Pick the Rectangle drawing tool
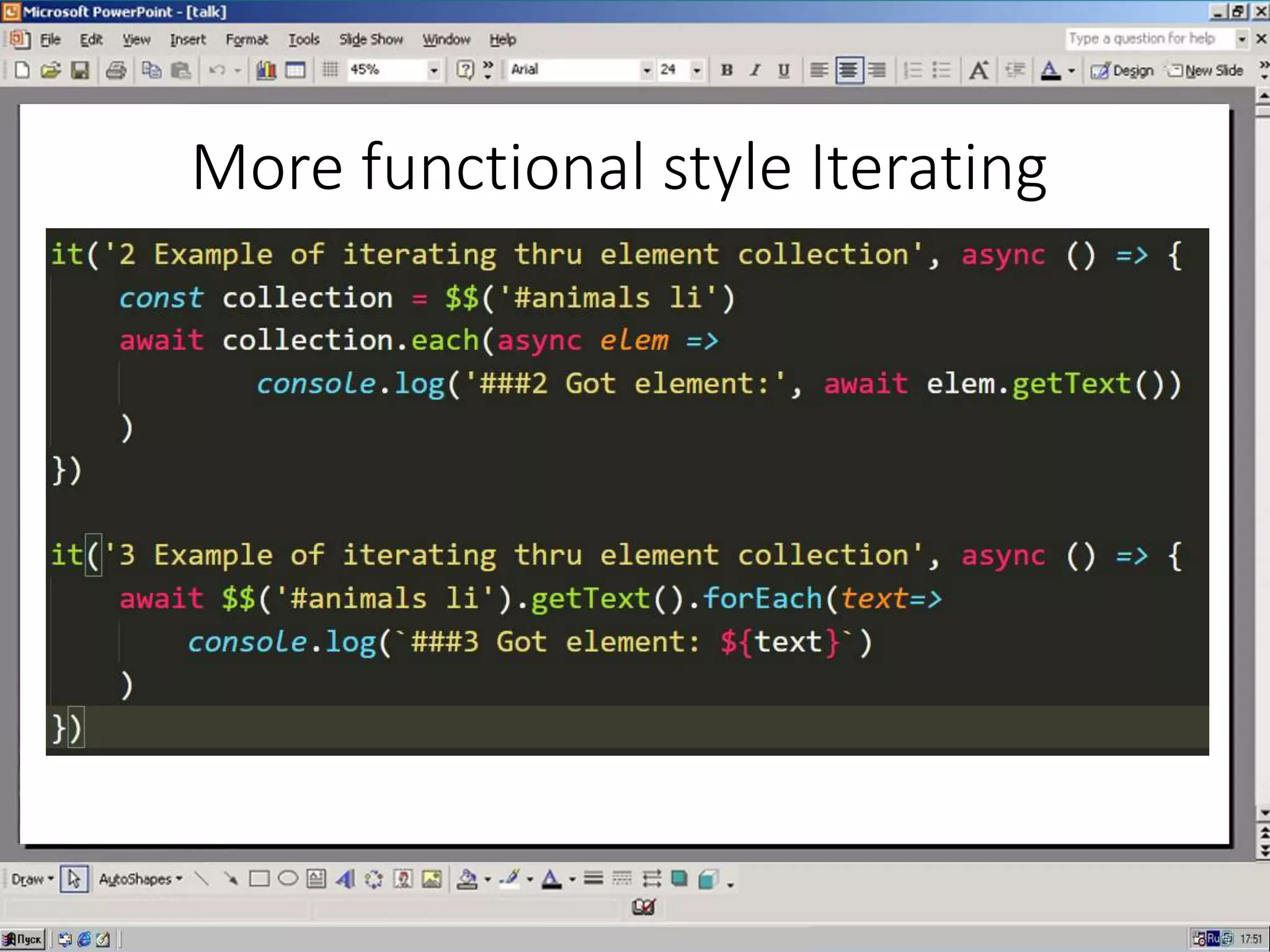 pos(259,879)
